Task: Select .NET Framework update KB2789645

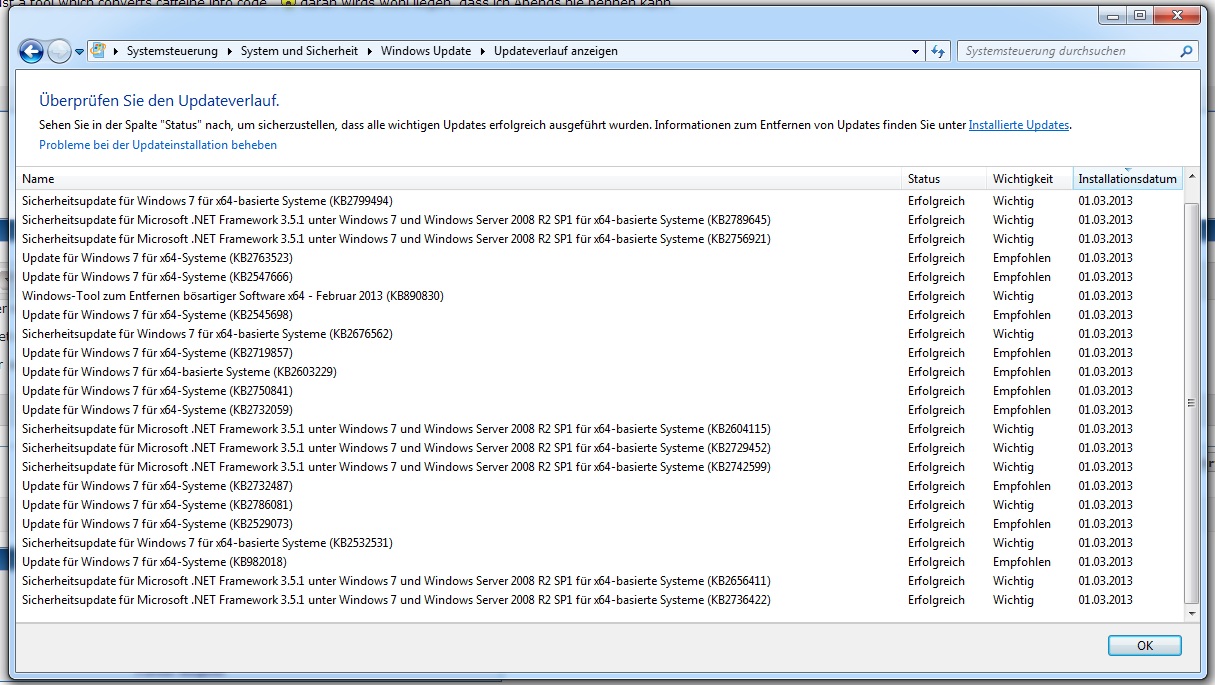Action: (599, 220)
